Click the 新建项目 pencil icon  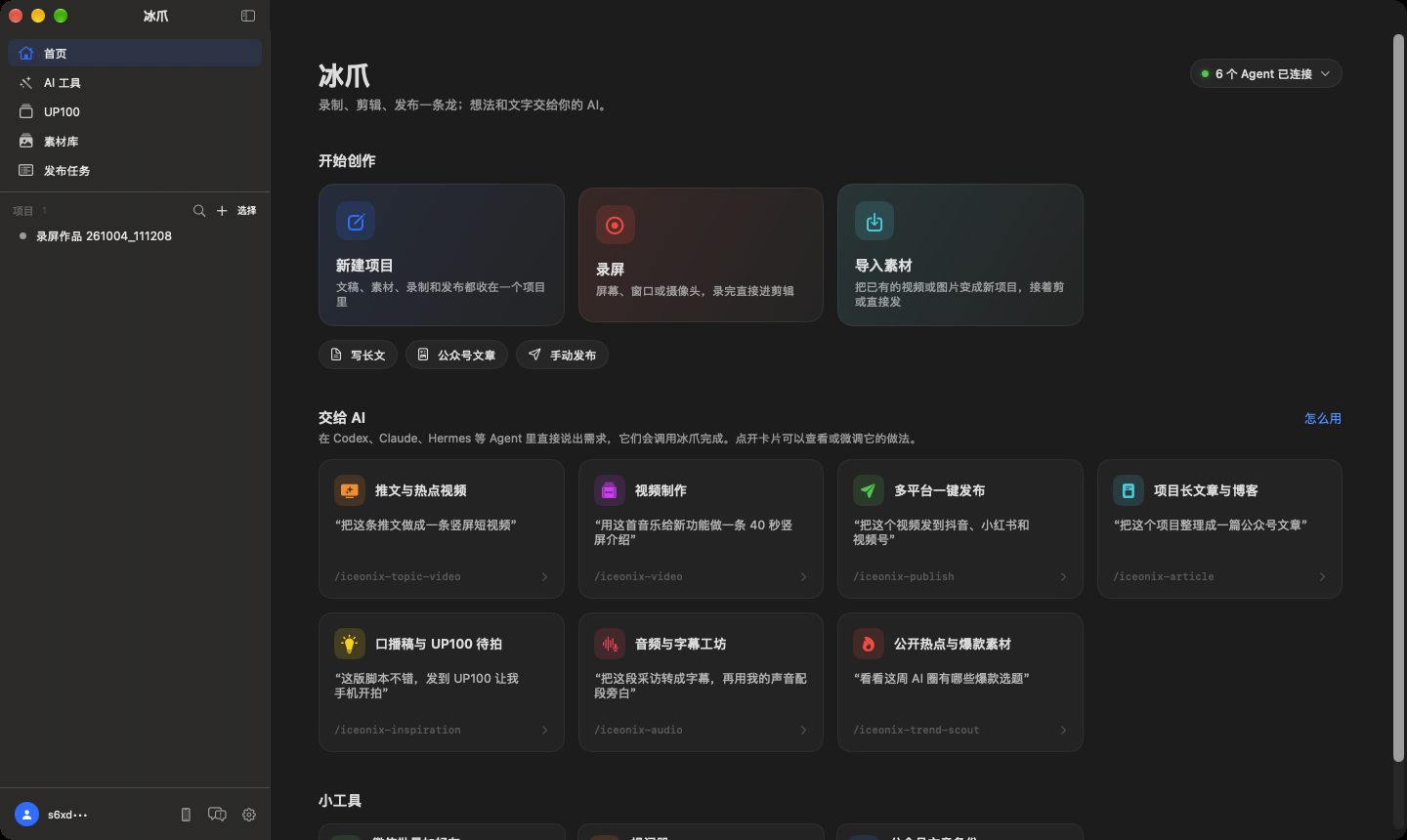pos(356,222)
